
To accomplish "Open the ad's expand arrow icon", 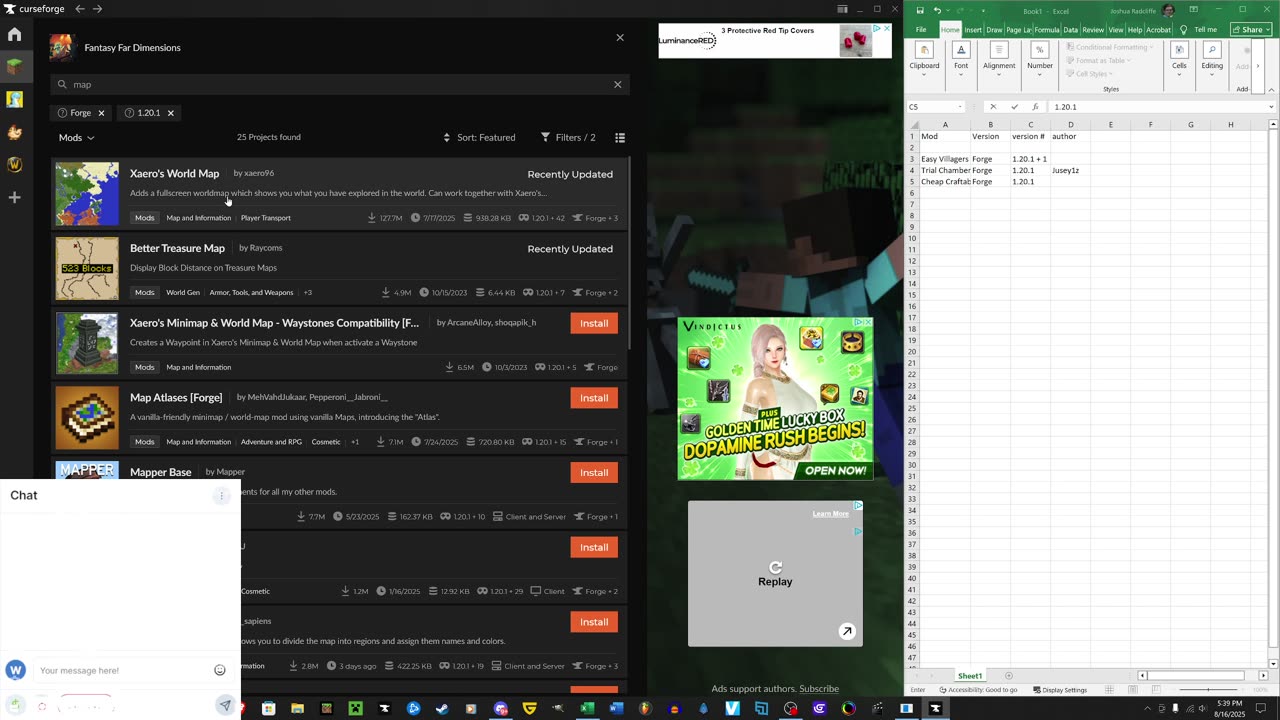I will (847, 631).
